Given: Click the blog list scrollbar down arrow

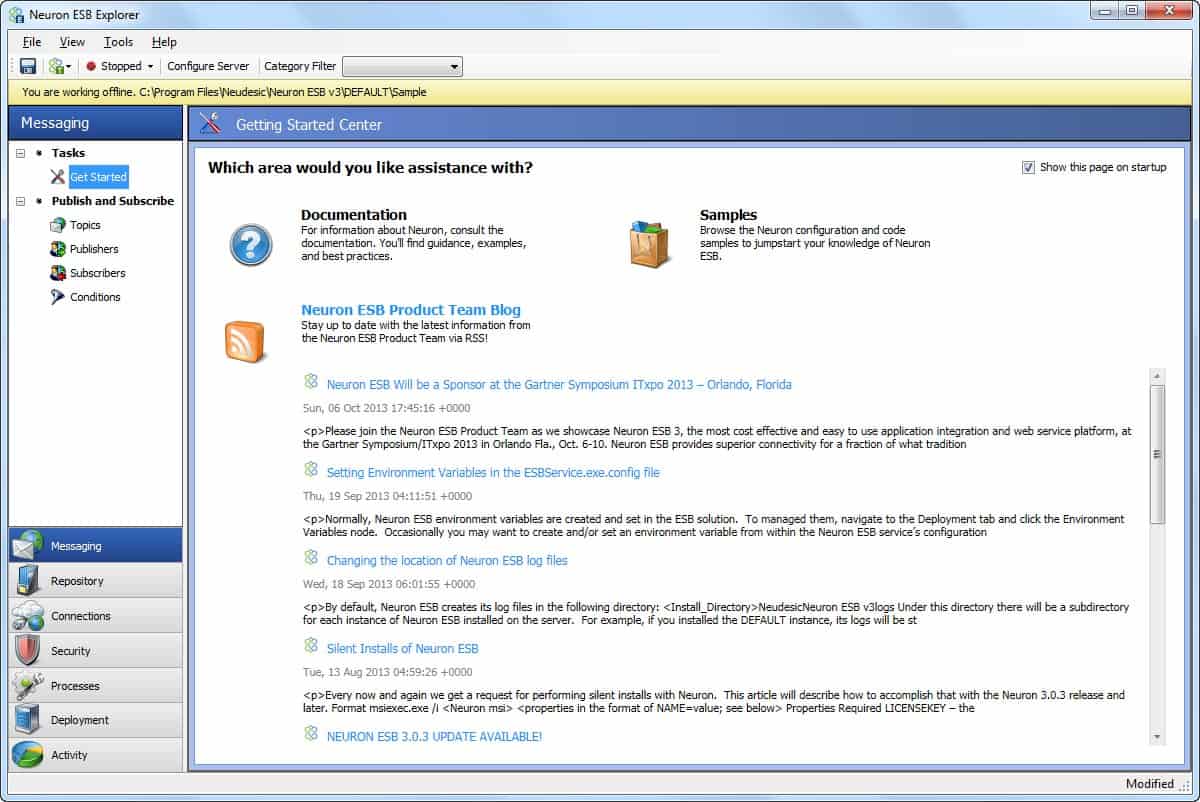Looking at the screenshot, I should pyautogui.click(x=1158, y=737).
